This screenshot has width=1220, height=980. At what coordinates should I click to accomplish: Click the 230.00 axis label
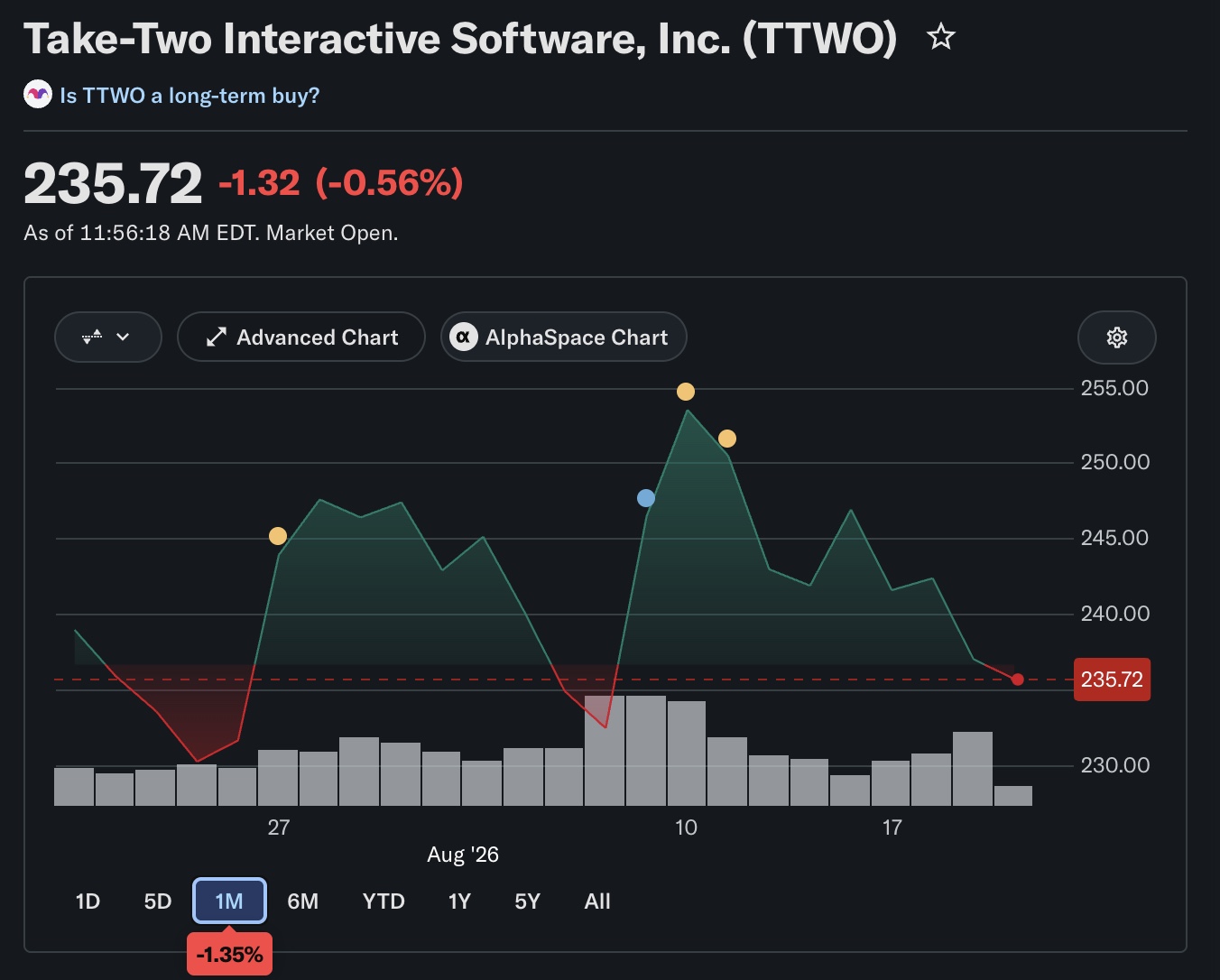tap(1115, 765)
